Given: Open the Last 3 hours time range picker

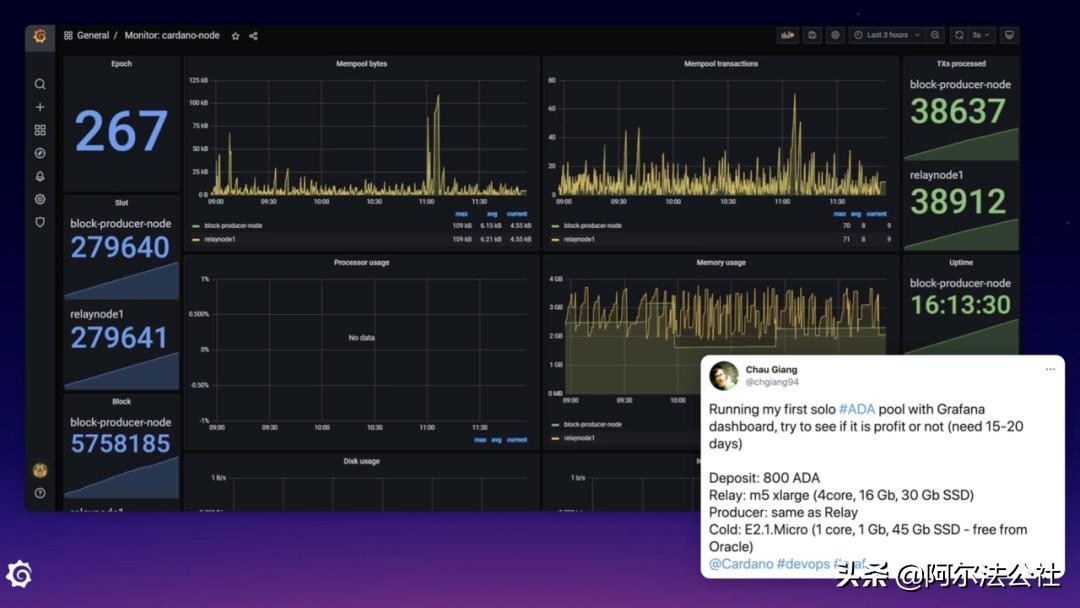Looking at the screenshot, I should click(886, 35).
